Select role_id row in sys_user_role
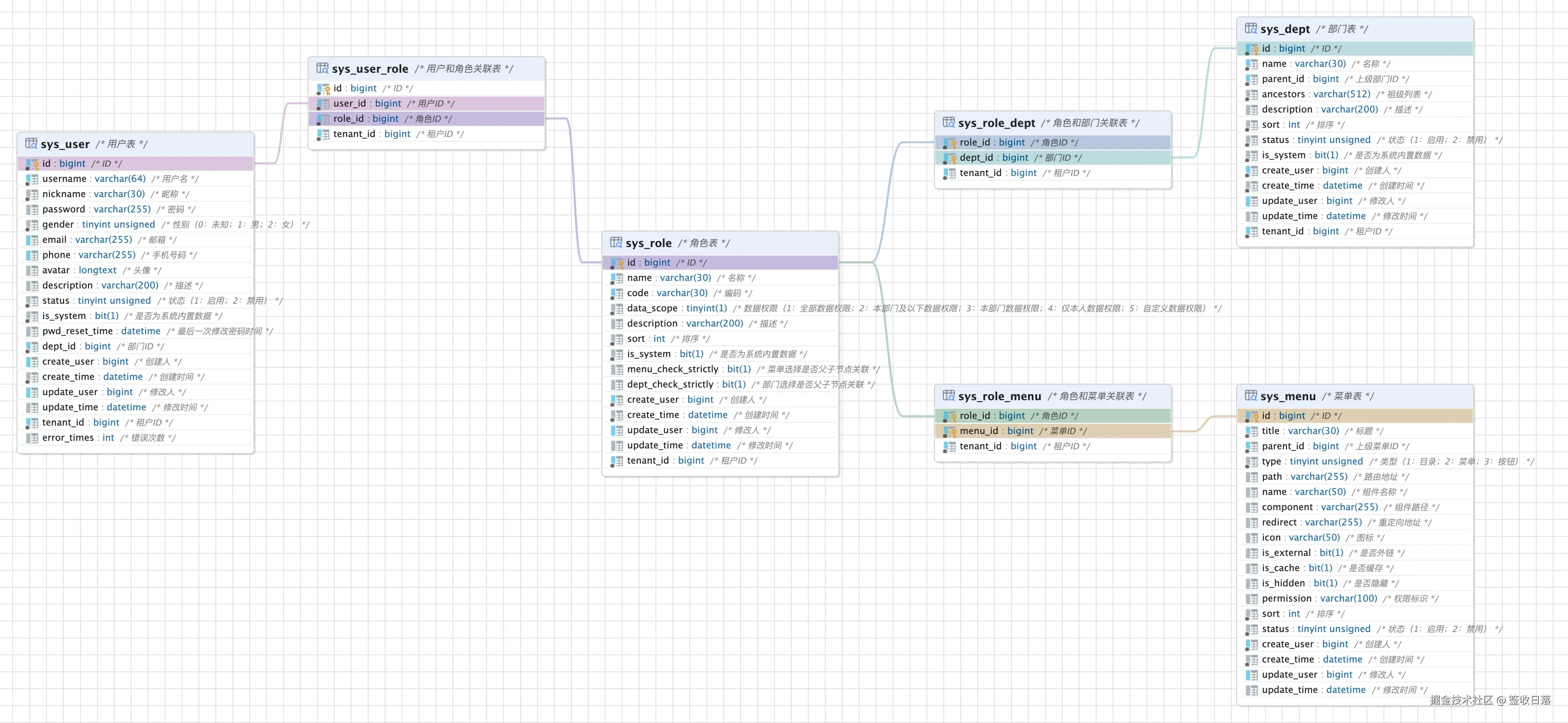 tap(427, 119)
